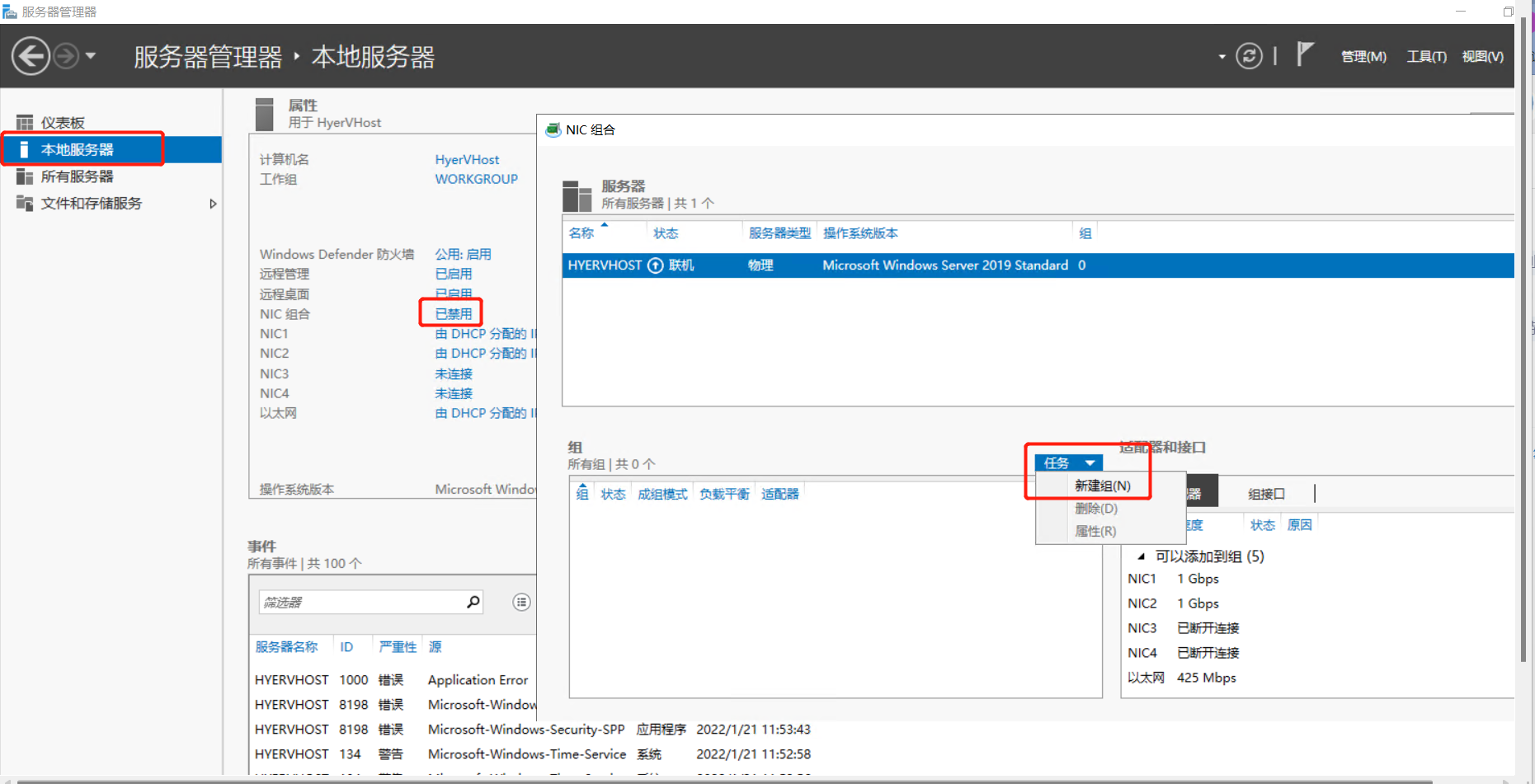Choose 新建组(N) from the task menu

(x=1102, y=486)
